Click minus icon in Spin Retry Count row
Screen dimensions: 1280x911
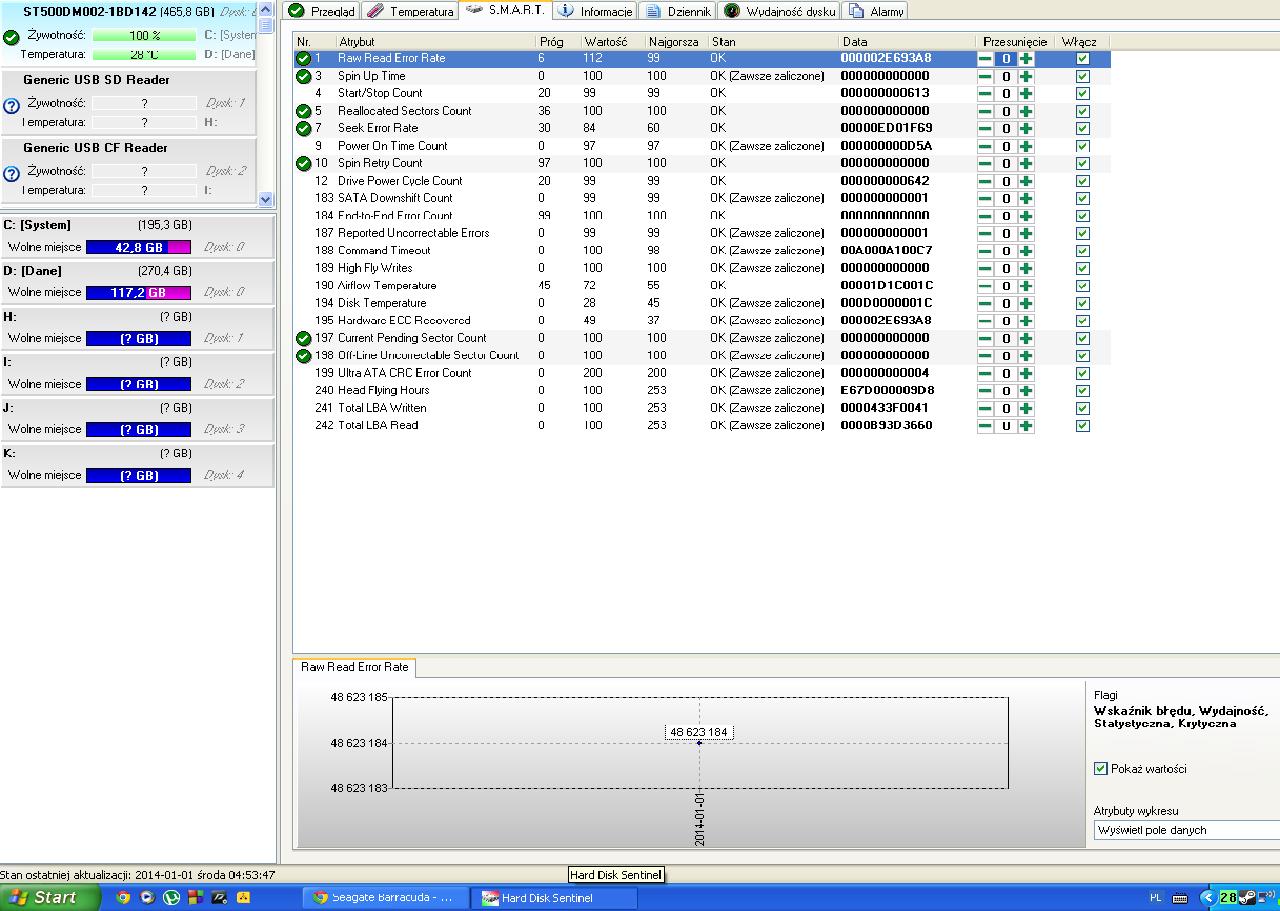985,164
